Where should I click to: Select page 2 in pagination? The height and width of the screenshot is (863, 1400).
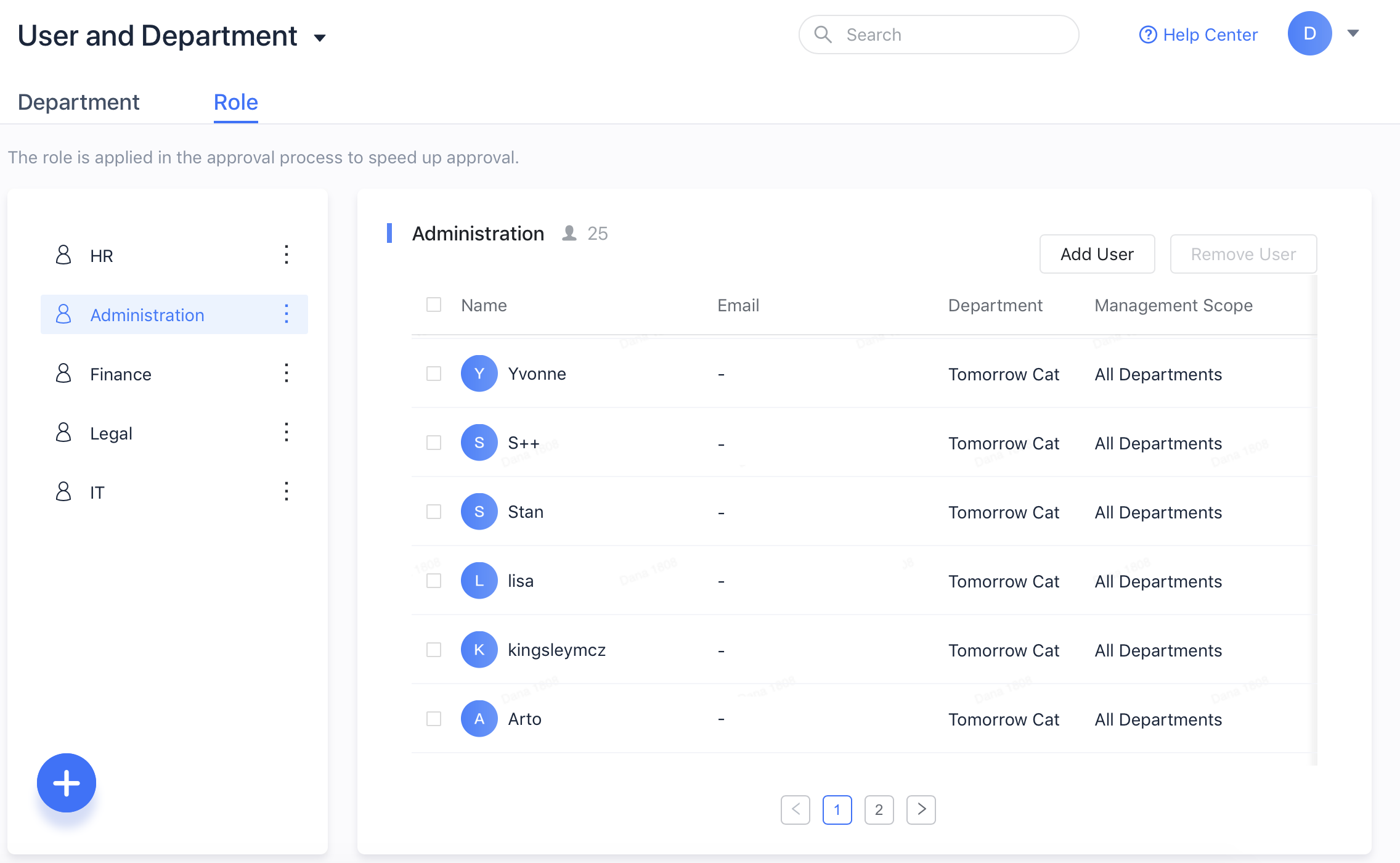tap(879, 809)
